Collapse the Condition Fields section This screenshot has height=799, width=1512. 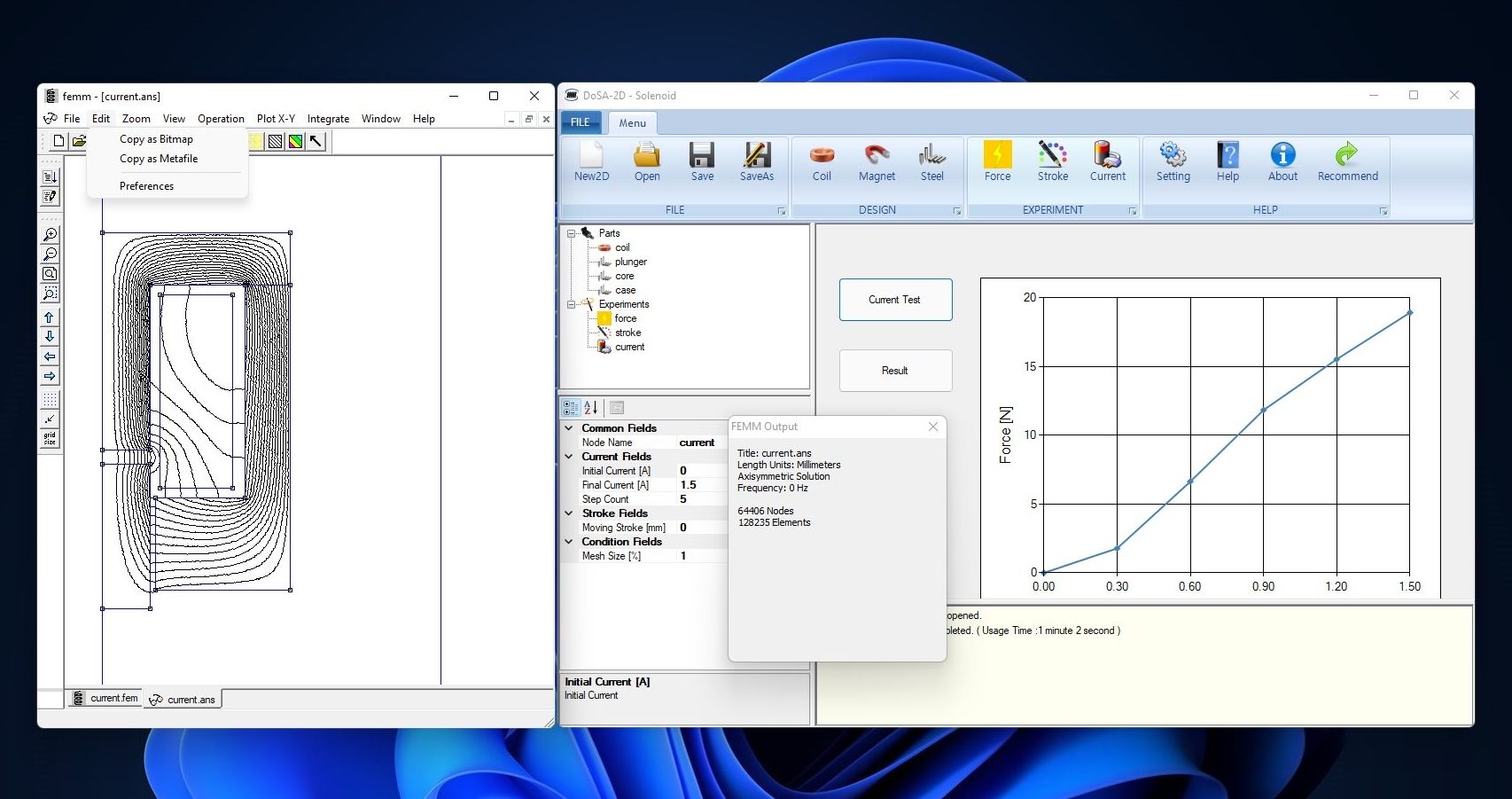click(x=569, y=541)
